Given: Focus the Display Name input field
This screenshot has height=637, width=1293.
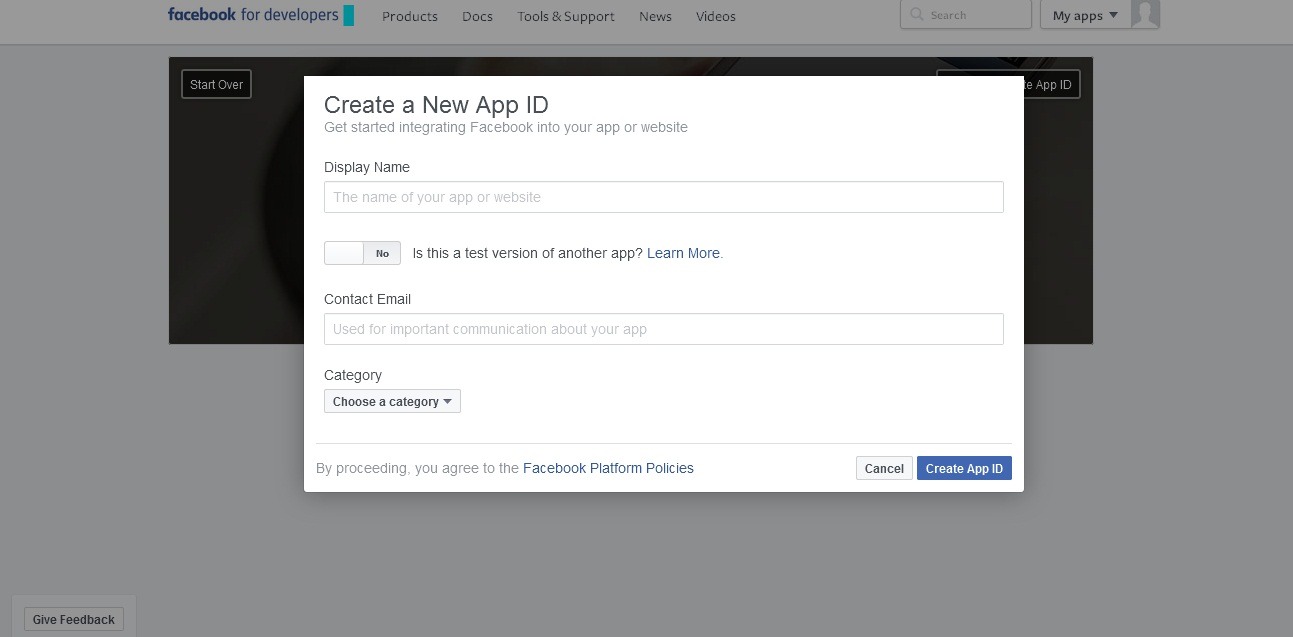Looking at the screenshot, I should point(664,197).
